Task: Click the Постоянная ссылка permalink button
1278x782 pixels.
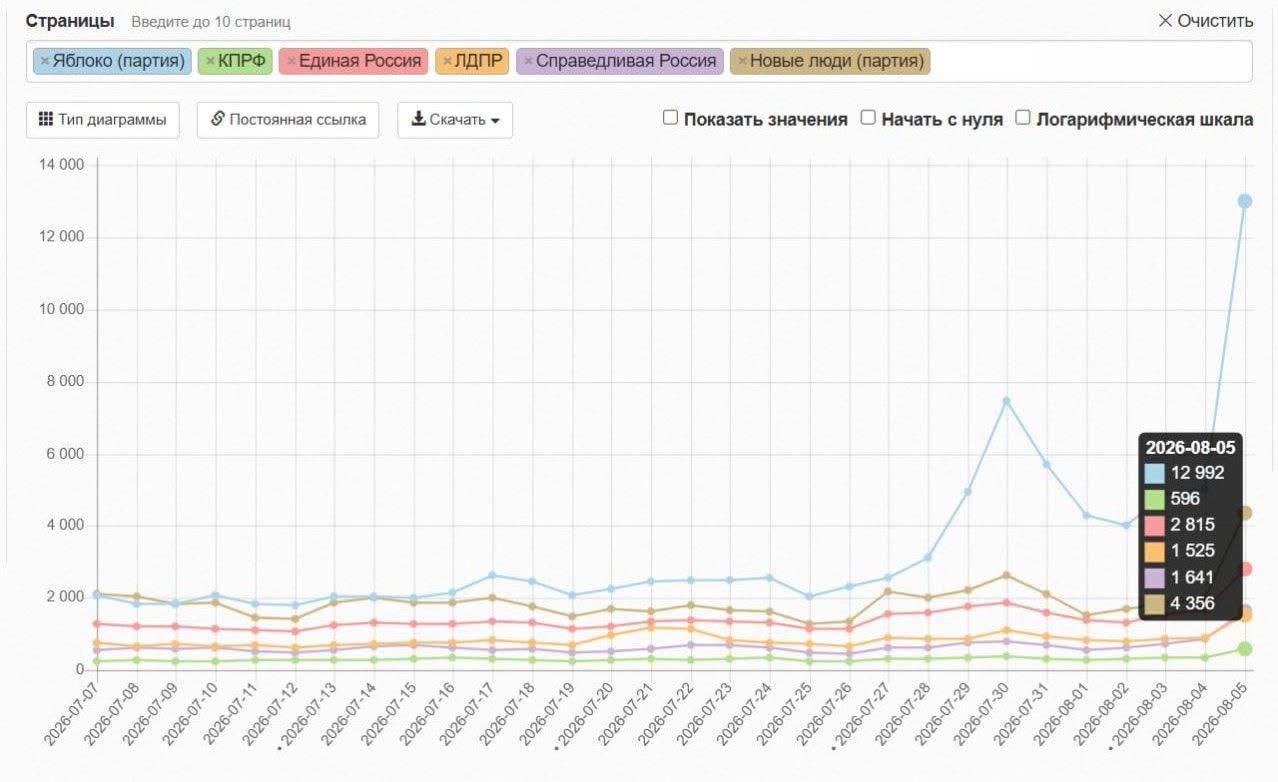Action: point(288,120)
